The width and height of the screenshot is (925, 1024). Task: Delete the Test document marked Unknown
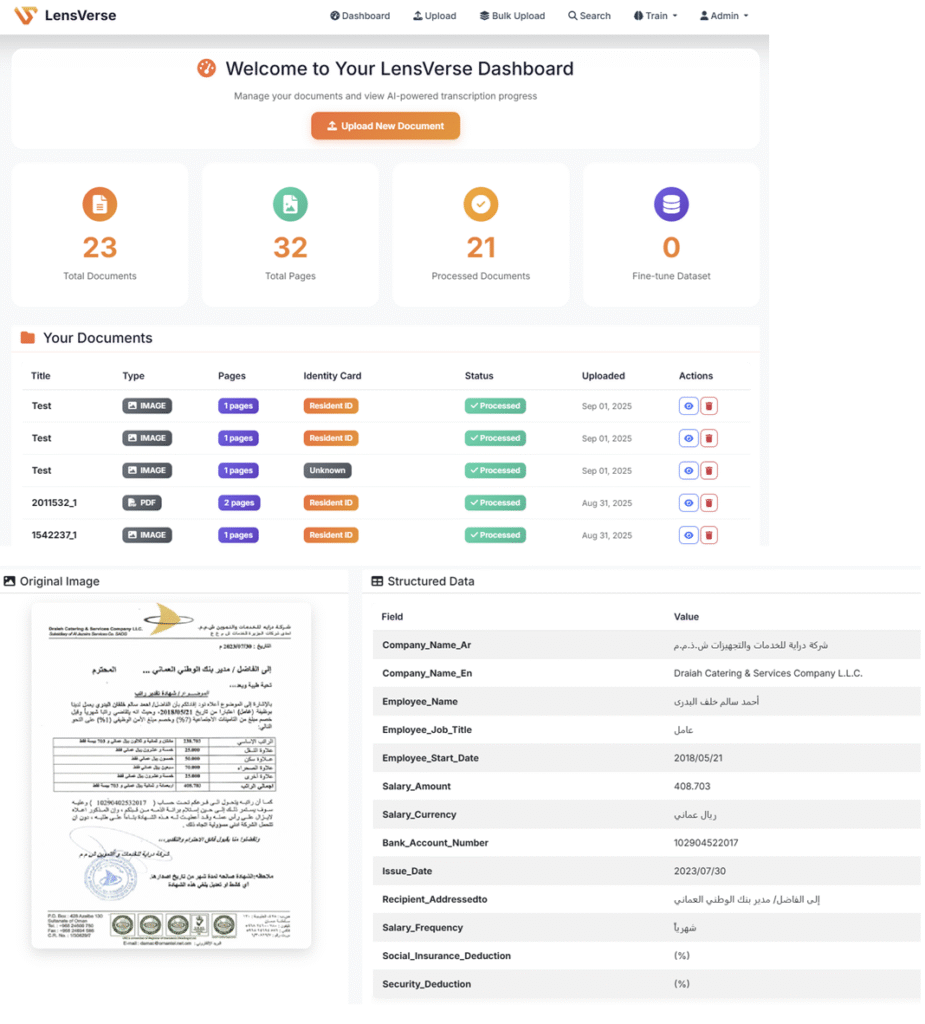(709, 470)
